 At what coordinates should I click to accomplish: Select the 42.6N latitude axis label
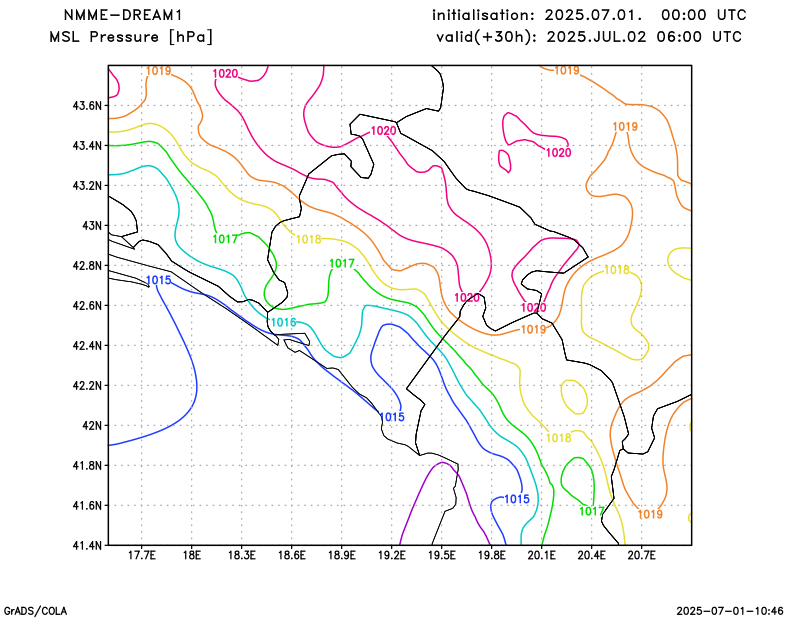click(x=88, y=306)
